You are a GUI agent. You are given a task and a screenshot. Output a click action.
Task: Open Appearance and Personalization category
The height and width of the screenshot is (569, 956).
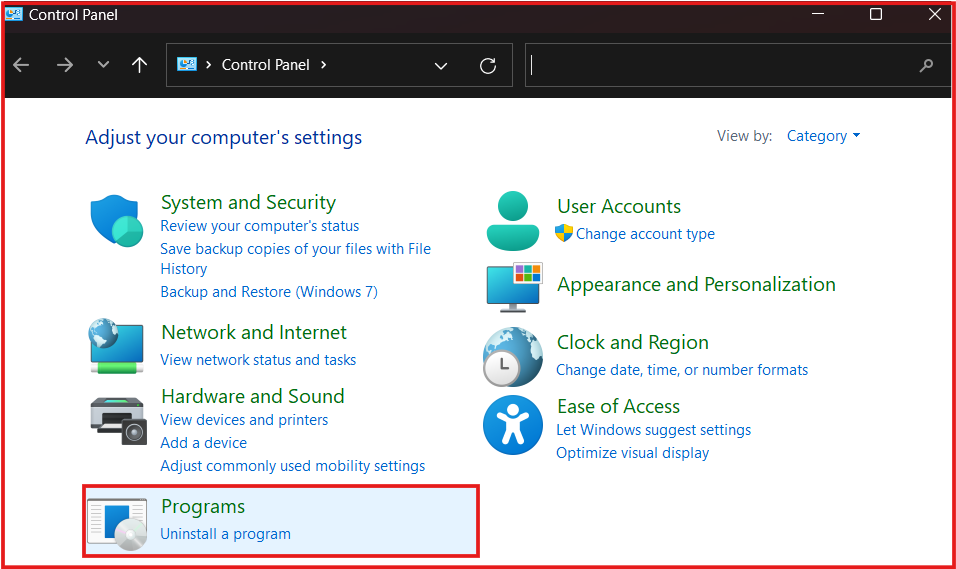pyautogui.click(x=696, y=285)
